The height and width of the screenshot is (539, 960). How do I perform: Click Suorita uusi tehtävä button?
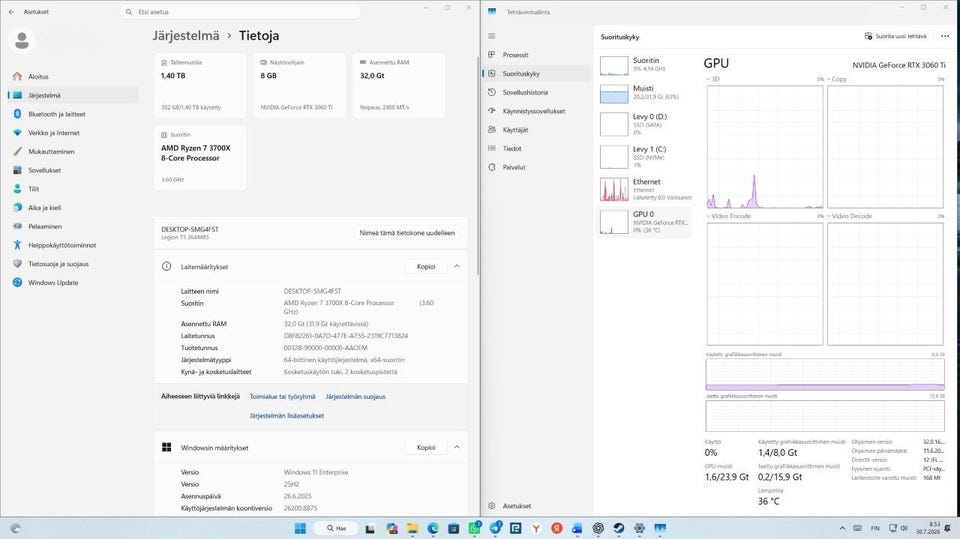895,36
